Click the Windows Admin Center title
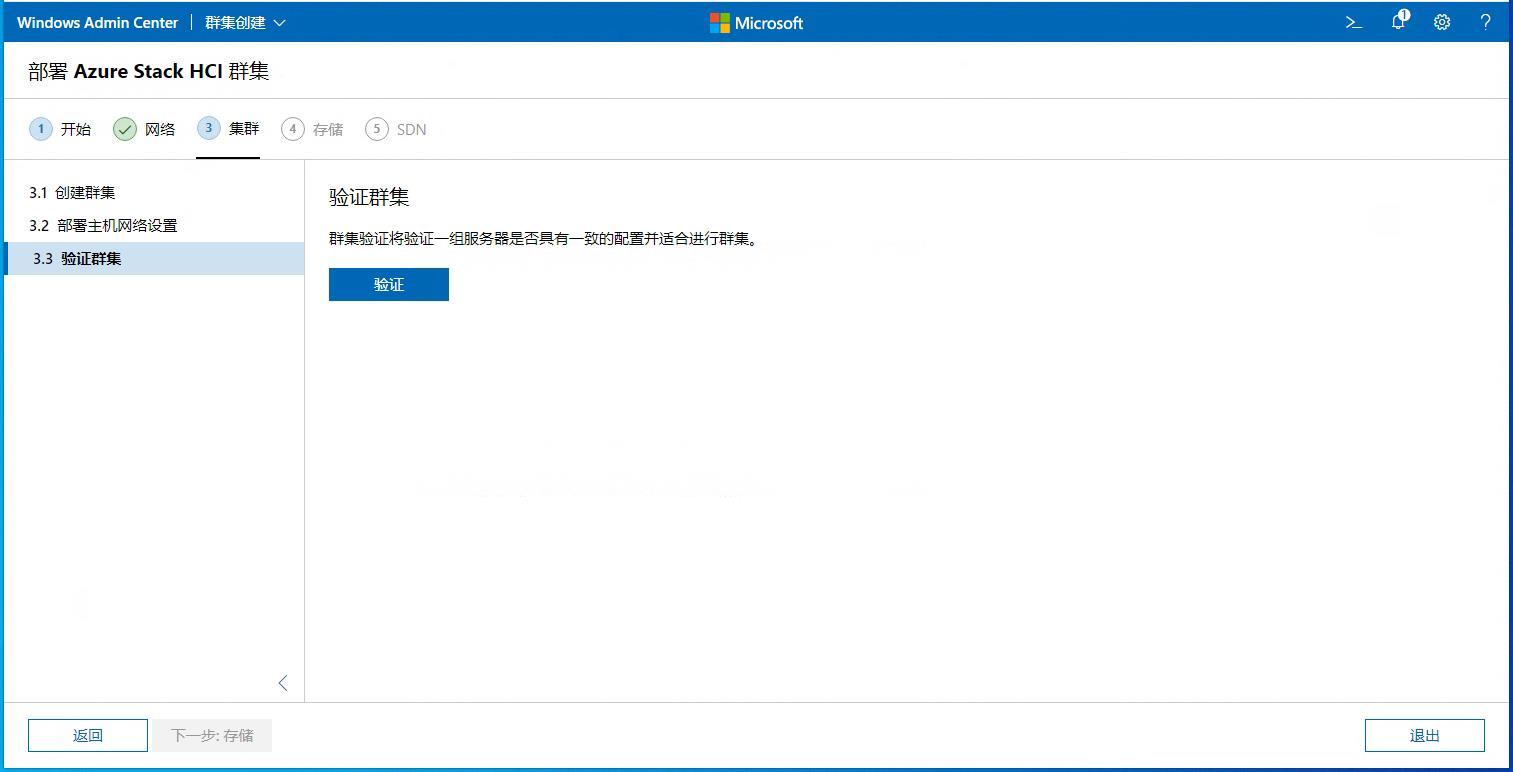Screen dimensions: 1513x772 coord(97,22)
